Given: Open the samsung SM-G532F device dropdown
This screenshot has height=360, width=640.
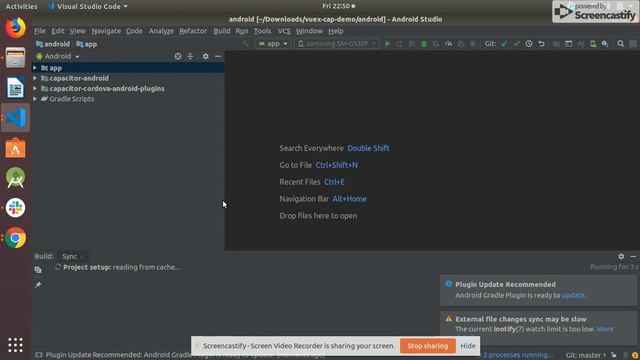Looking at the screenshot, I should click(x=337, y=44).
